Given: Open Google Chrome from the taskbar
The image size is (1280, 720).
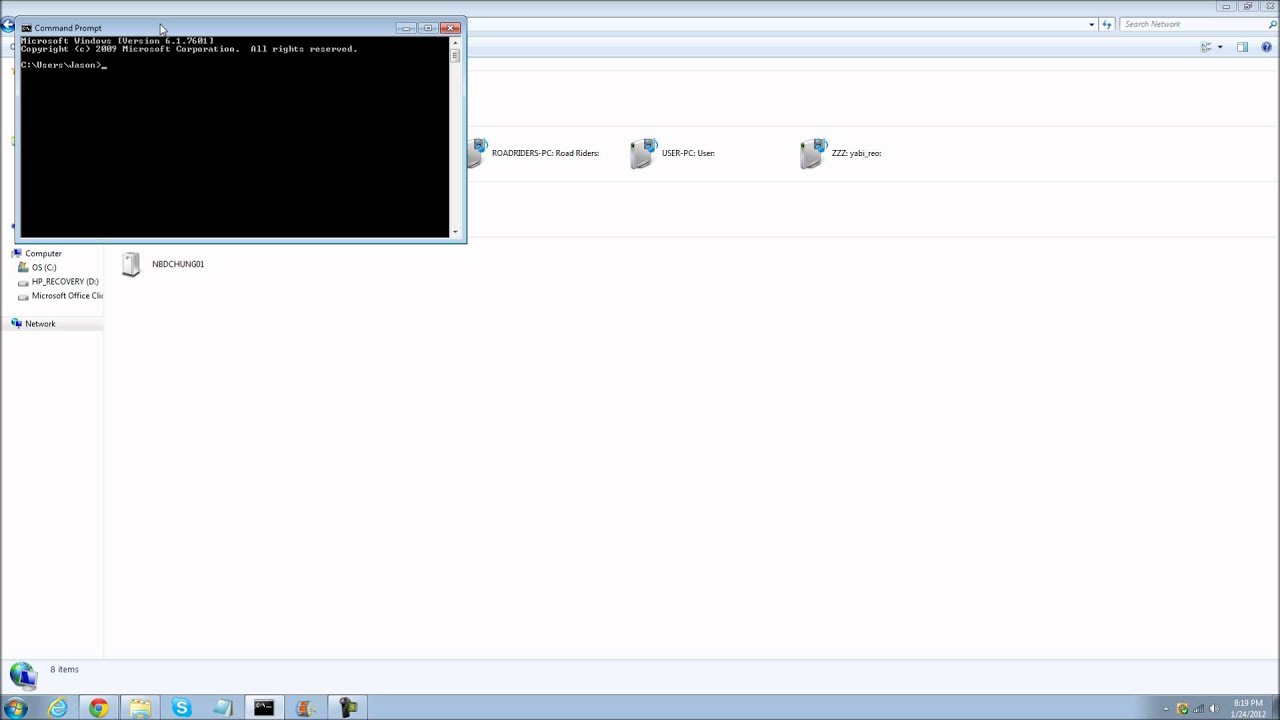Looking at the screenshot, I should pos(98,707).
